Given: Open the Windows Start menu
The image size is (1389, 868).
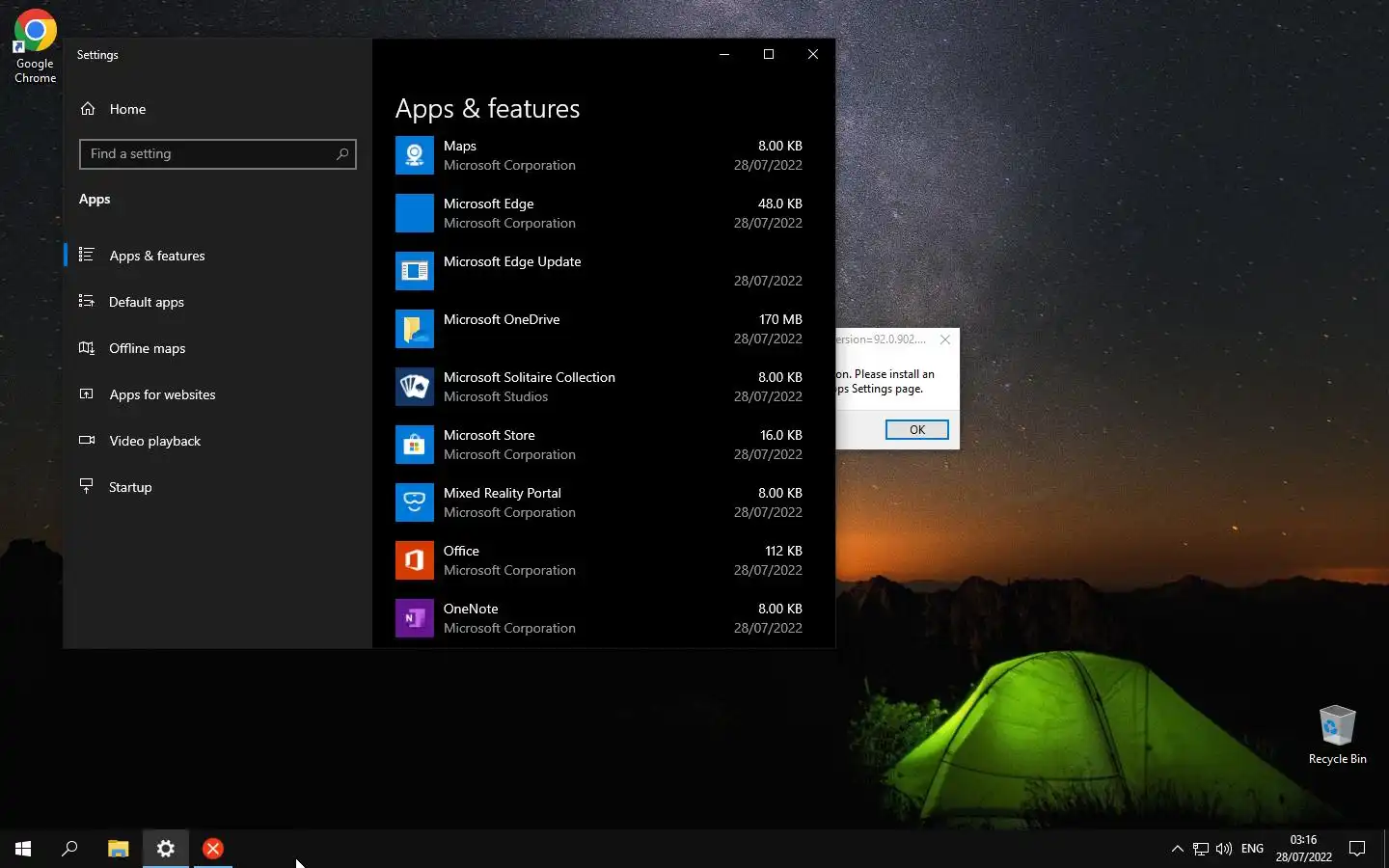Looking at the screenshot, I should [23, 849].
